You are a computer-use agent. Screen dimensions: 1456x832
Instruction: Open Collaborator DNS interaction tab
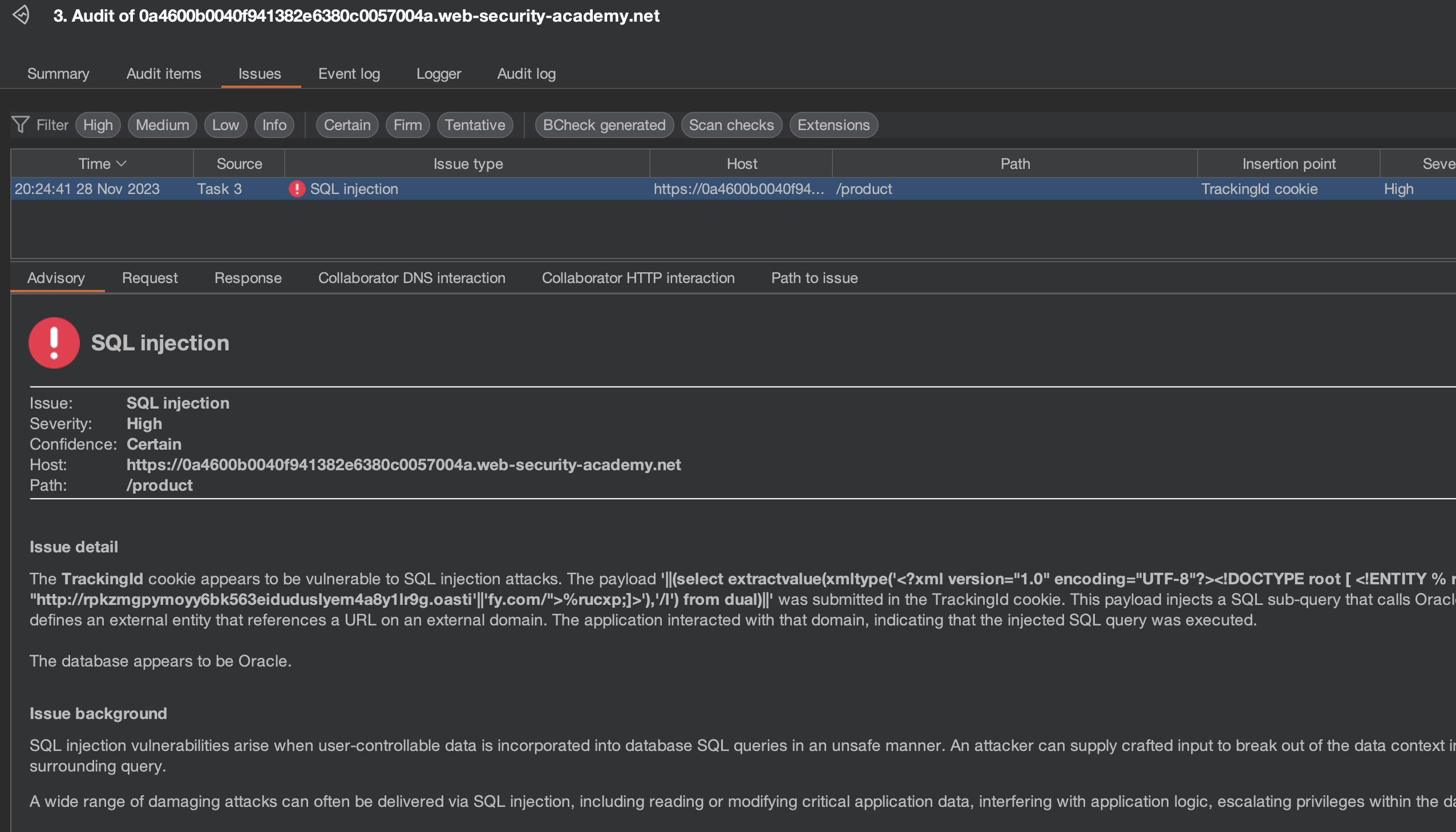point(411,278)
